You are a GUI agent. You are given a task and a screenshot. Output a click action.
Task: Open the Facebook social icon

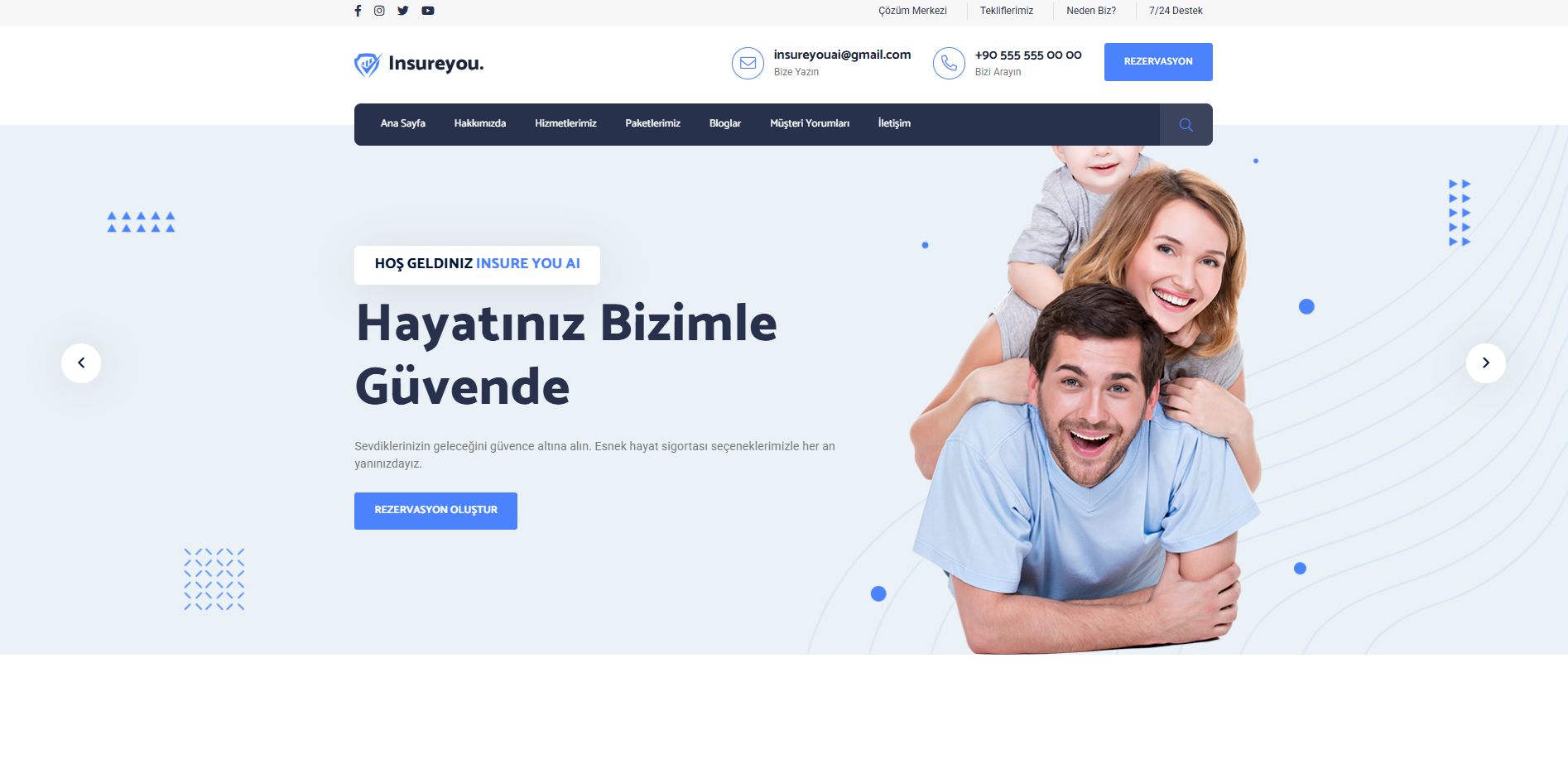tap(358, 11)
